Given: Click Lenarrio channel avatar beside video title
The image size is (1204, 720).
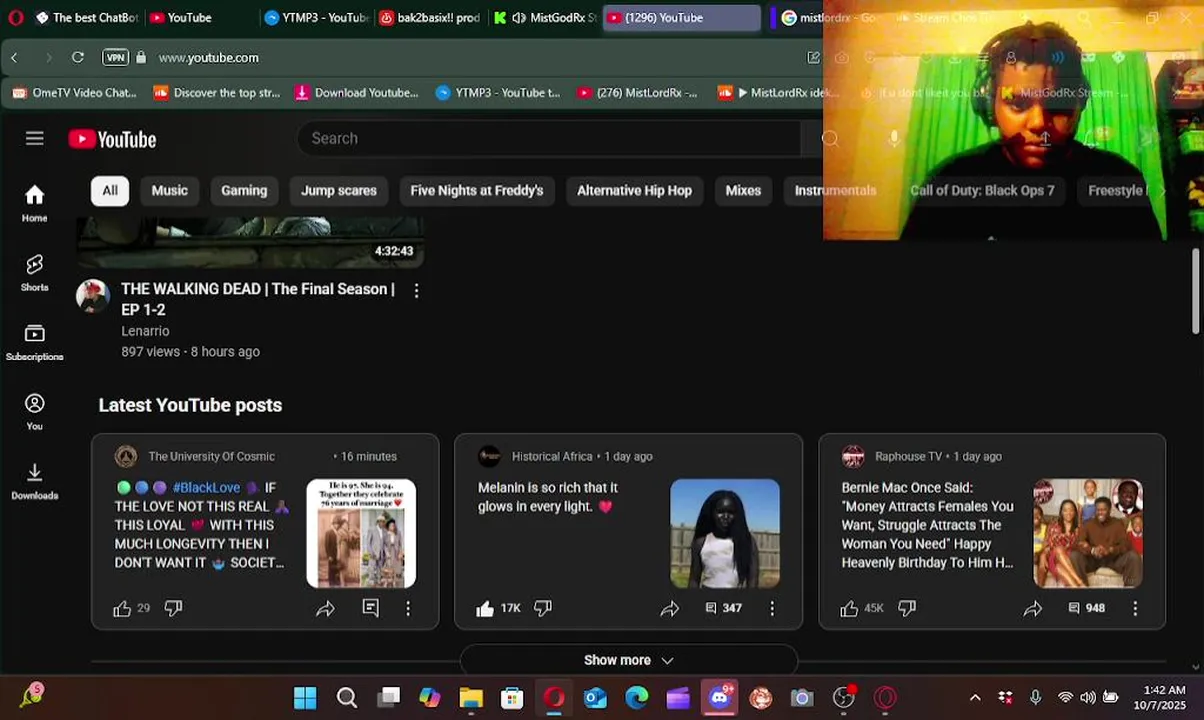Looking at the screenshot, I should coord(92,296).
